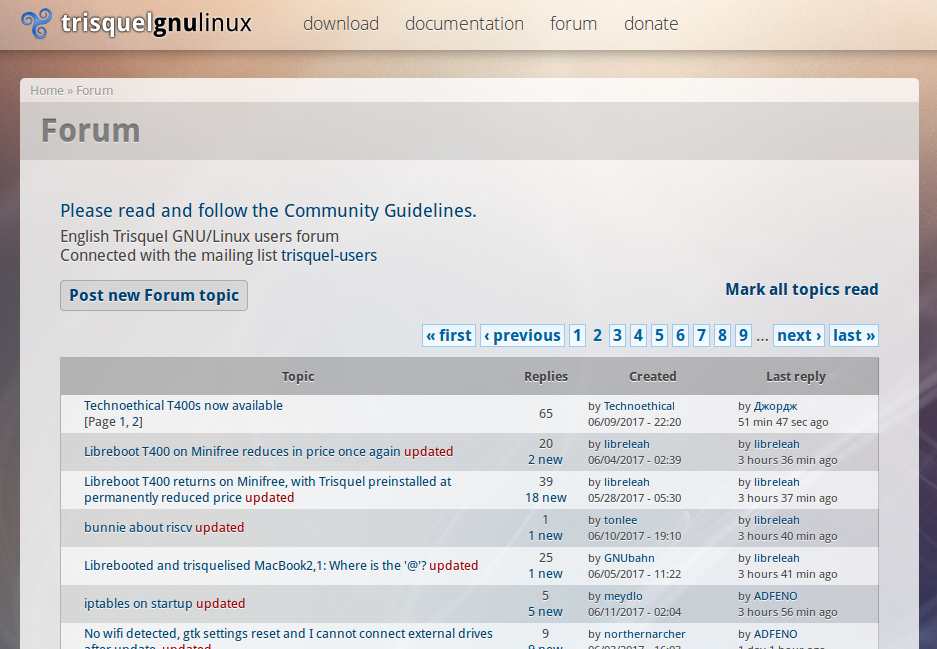The height and width of the screenshot is (649, 937).
Task: Select page 5 in the pager
Action: [659, 335]
